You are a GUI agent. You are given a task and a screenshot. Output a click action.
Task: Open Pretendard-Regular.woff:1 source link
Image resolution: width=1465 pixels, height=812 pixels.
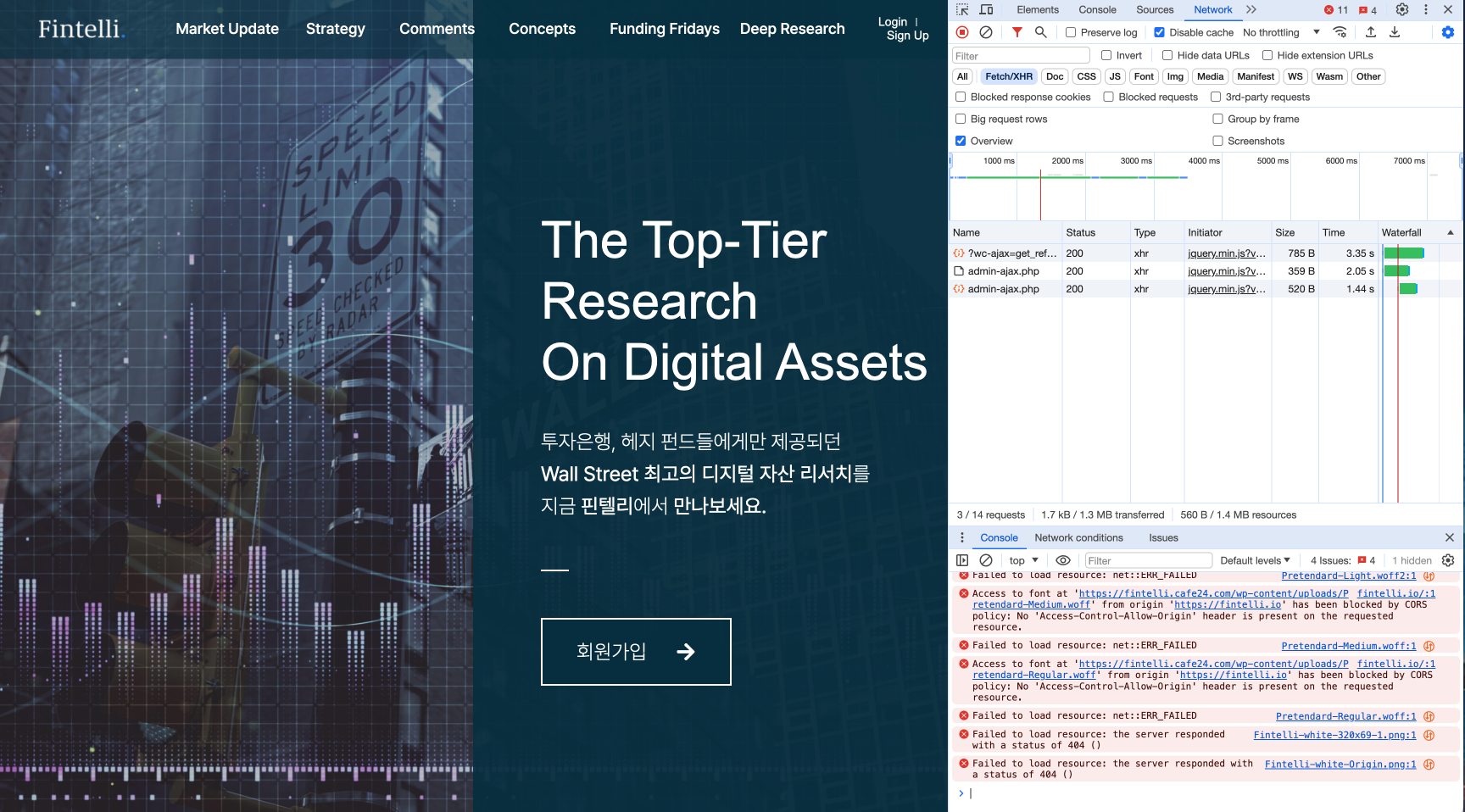click(x=1345, y=716)
